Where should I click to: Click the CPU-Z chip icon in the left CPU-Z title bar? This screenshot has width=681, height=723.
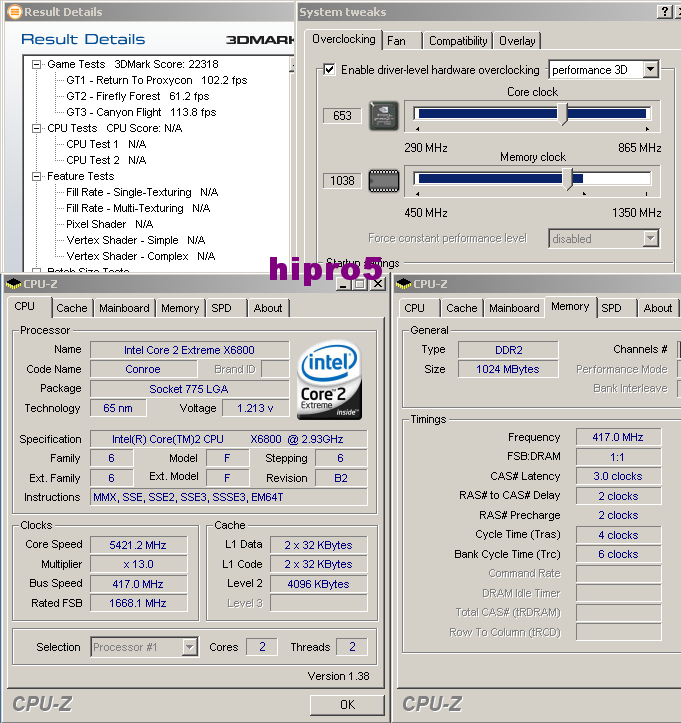(13, 284)
